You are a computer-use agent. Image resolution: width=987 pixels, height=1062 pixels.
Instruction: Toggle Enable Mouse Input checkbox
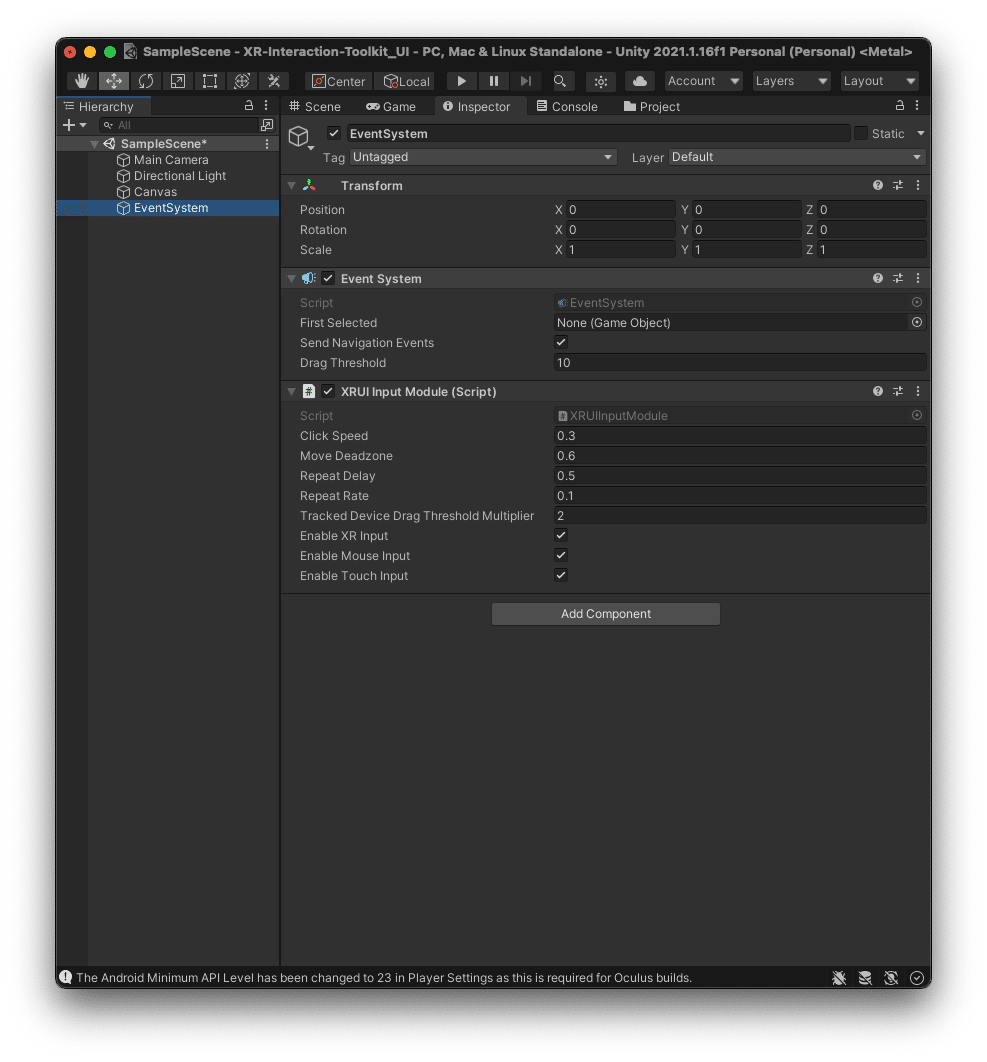561,555
